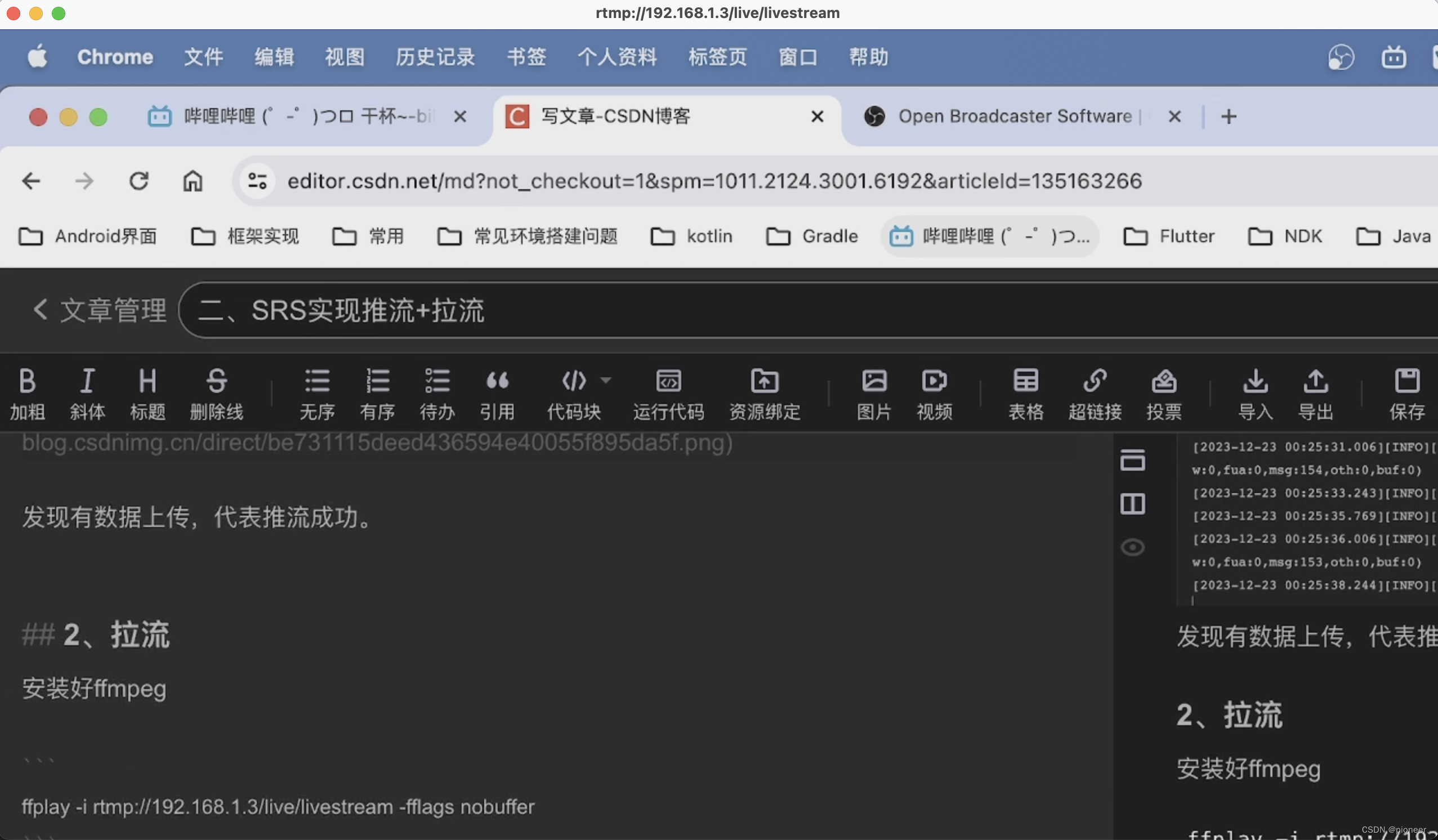Image resolution: width=1438 pixels, height=840 pixels.
Task: Open the 帮助 menu
Action: [x=869, y=57]
